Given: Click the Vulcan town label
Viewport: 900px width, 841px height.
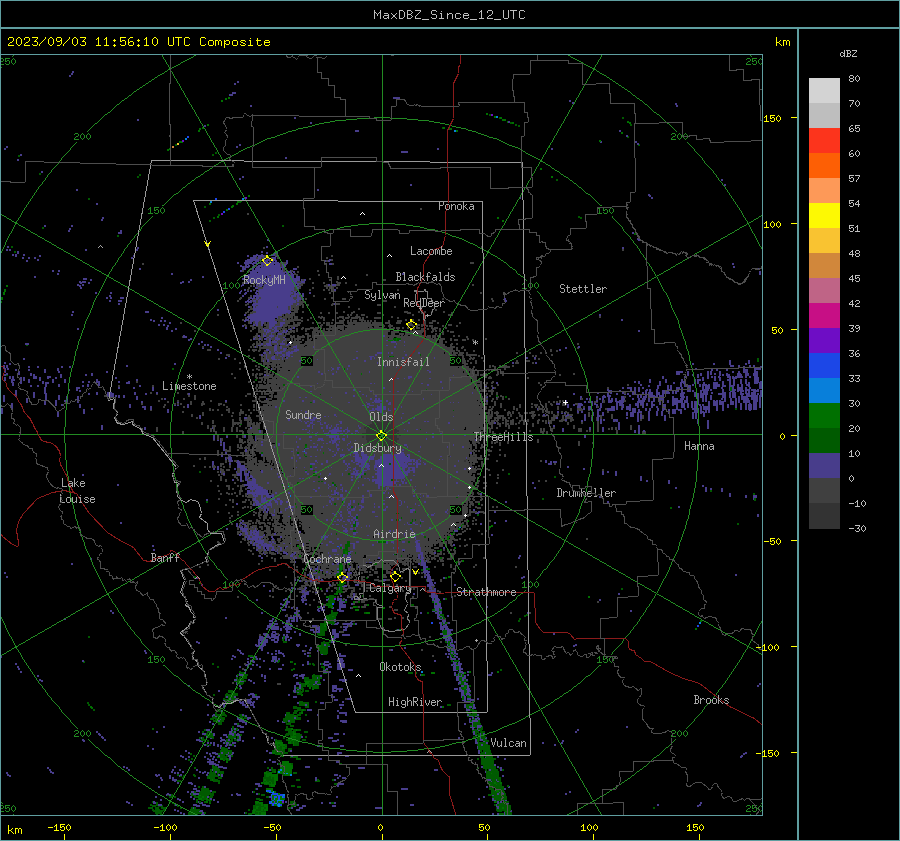Looking at the screenshot, I should (508, 743).
